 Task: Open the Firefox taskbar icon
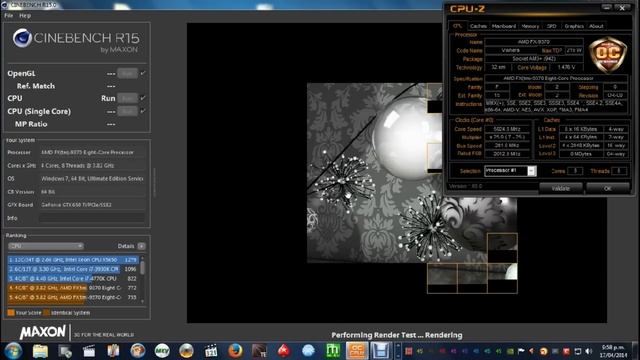pos(235,351)
